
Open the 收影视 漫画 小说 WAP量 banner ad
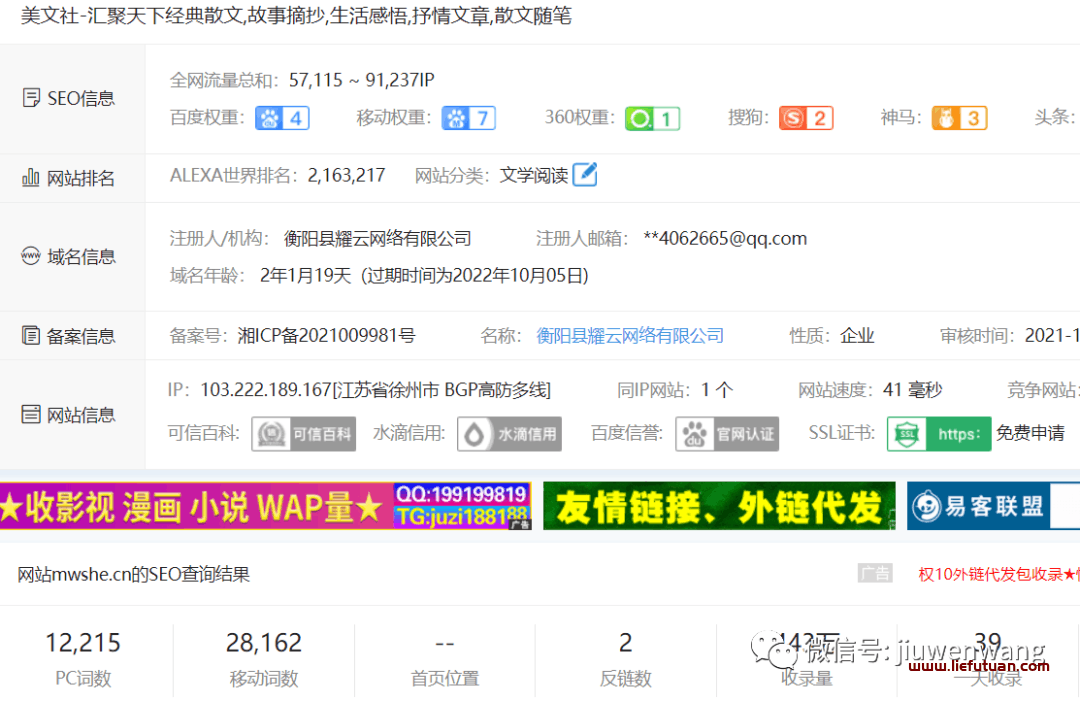pyautogui.click(x=265, y=506)
